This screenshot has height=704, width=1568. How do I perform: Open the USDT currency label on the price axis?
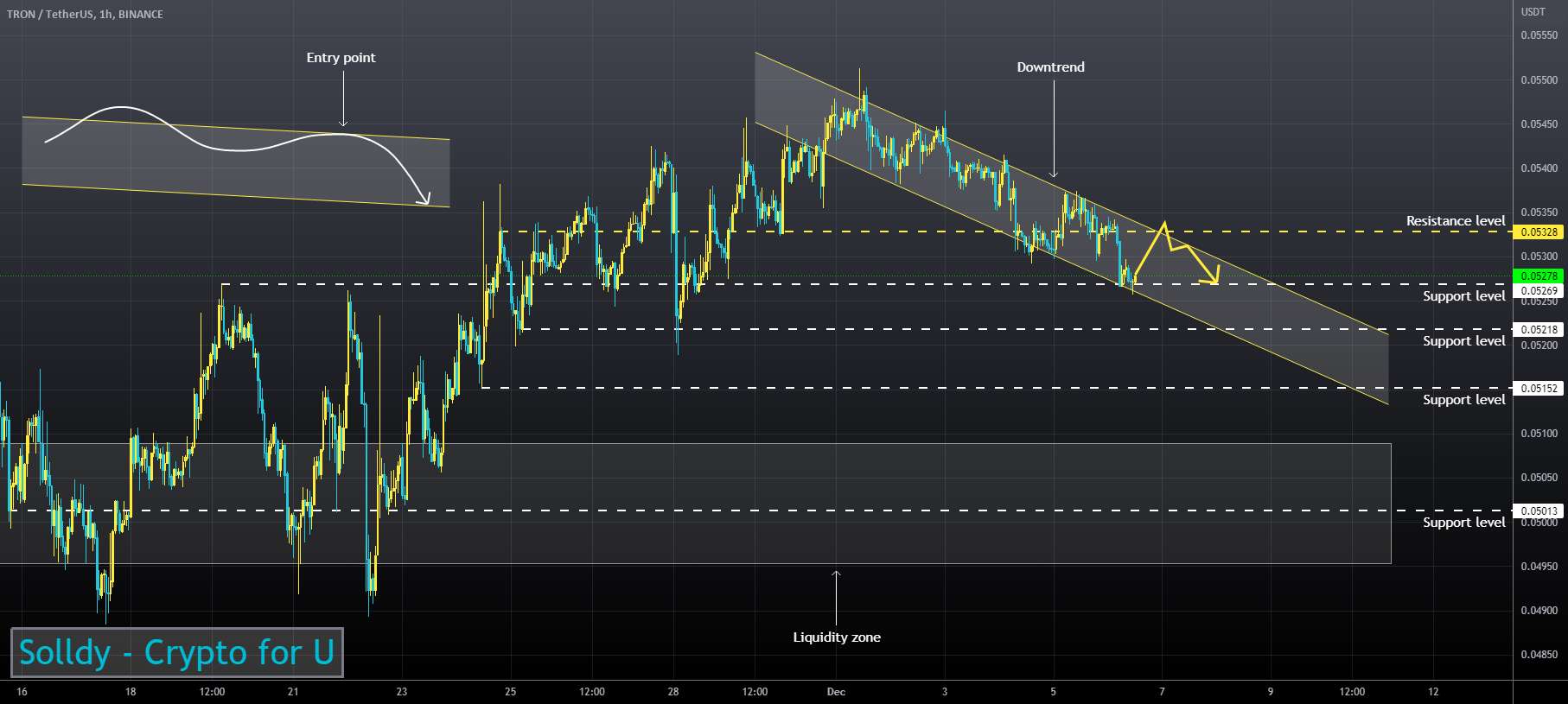pos(1533,11)
